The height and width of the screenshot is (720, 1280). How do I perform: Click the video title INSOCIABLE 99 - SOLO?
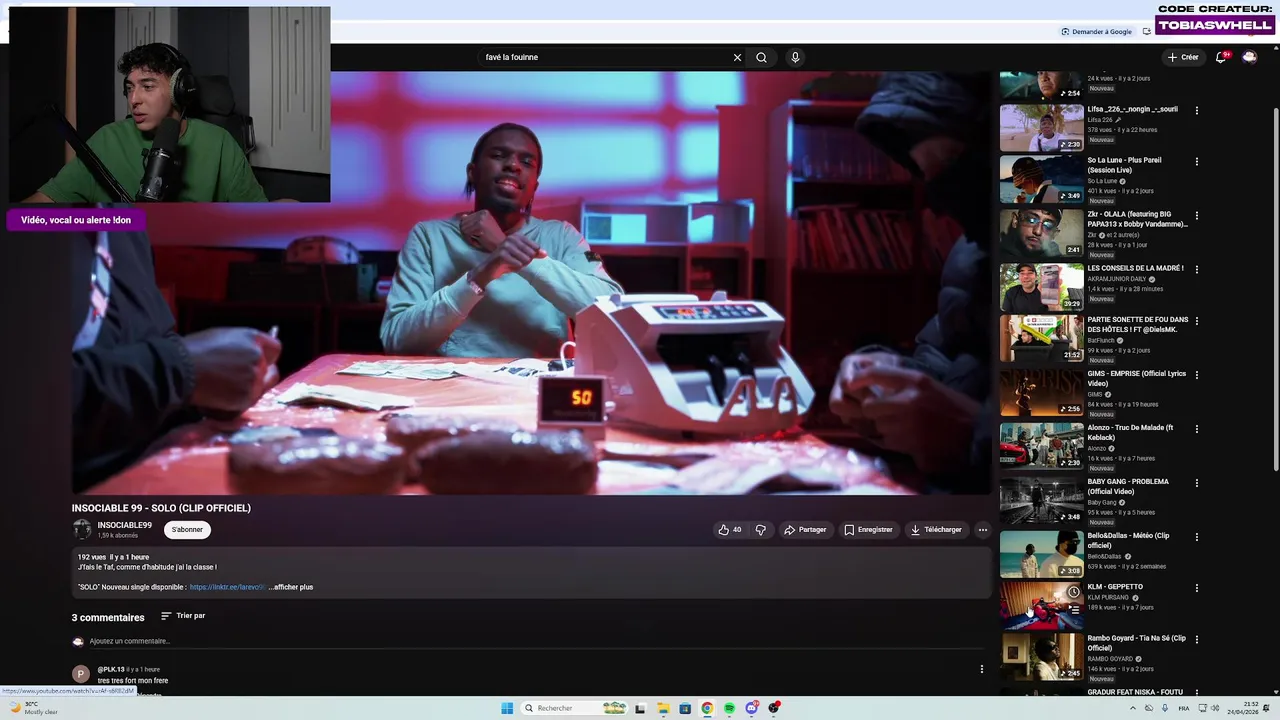tap(161, 508)
